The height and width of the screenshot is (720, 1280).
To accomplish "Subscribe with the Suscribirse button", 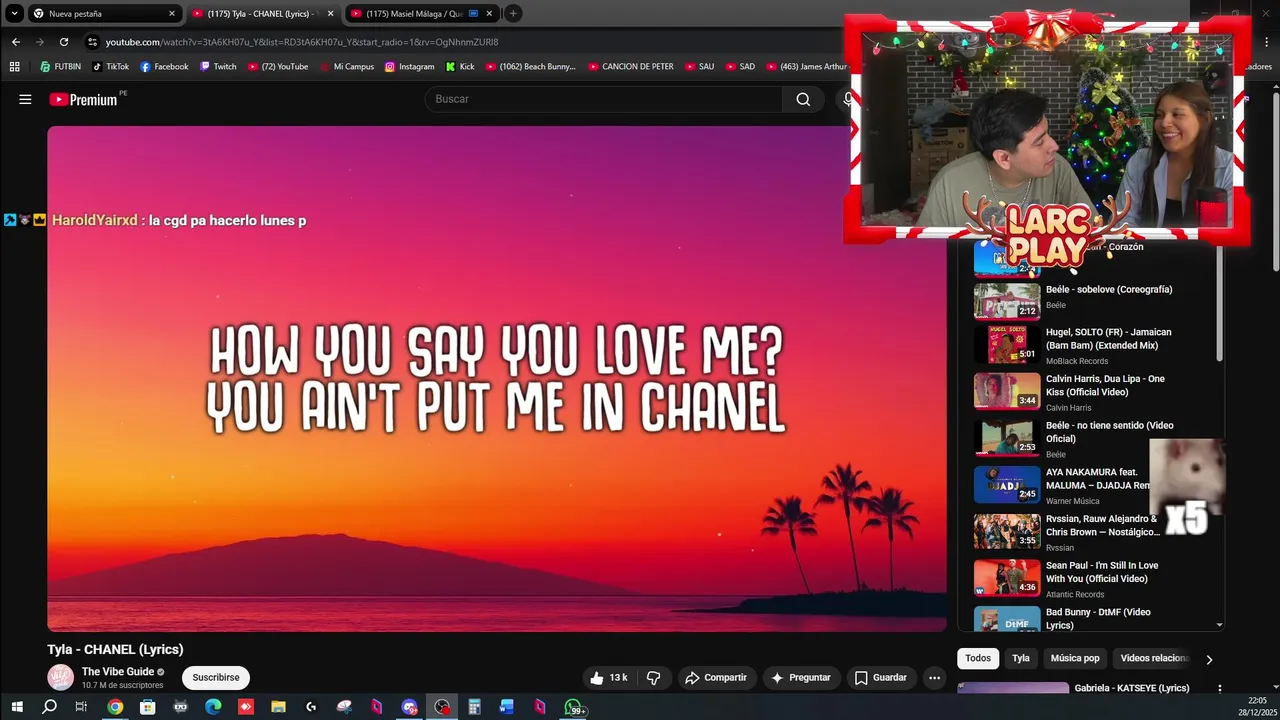I will 216,678.
